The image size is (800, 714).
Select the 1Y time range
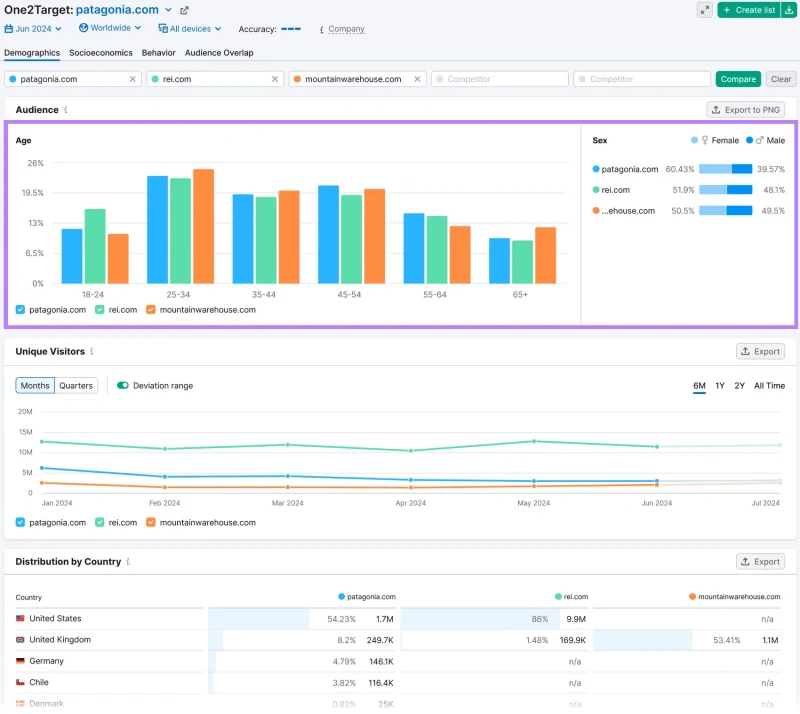pyautogui.click(x=719, y=386)
